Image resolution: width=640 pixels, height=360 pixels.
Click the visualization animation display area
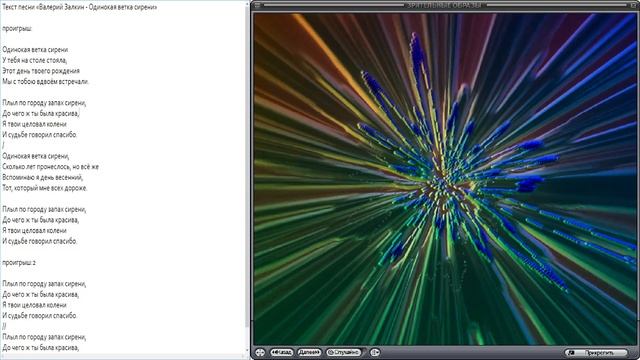pos(444,179)
